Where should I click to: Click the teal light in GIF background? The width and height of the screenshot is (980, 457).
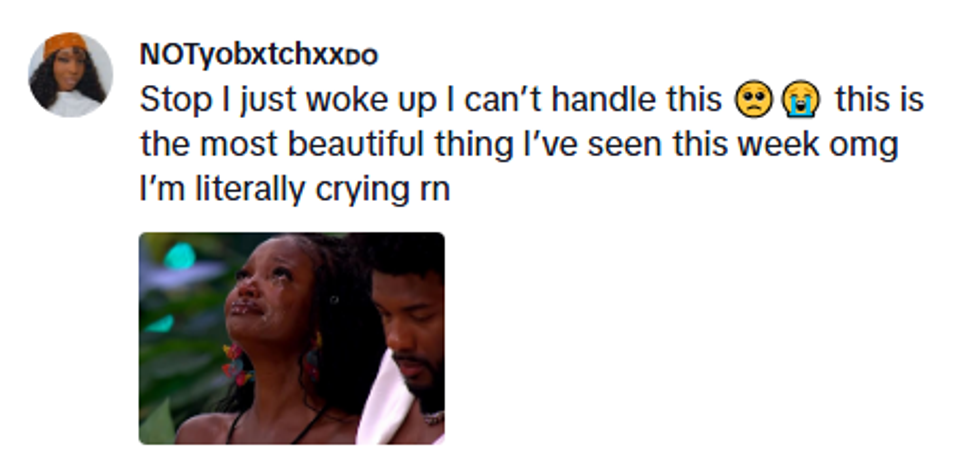tap(180, 256)
